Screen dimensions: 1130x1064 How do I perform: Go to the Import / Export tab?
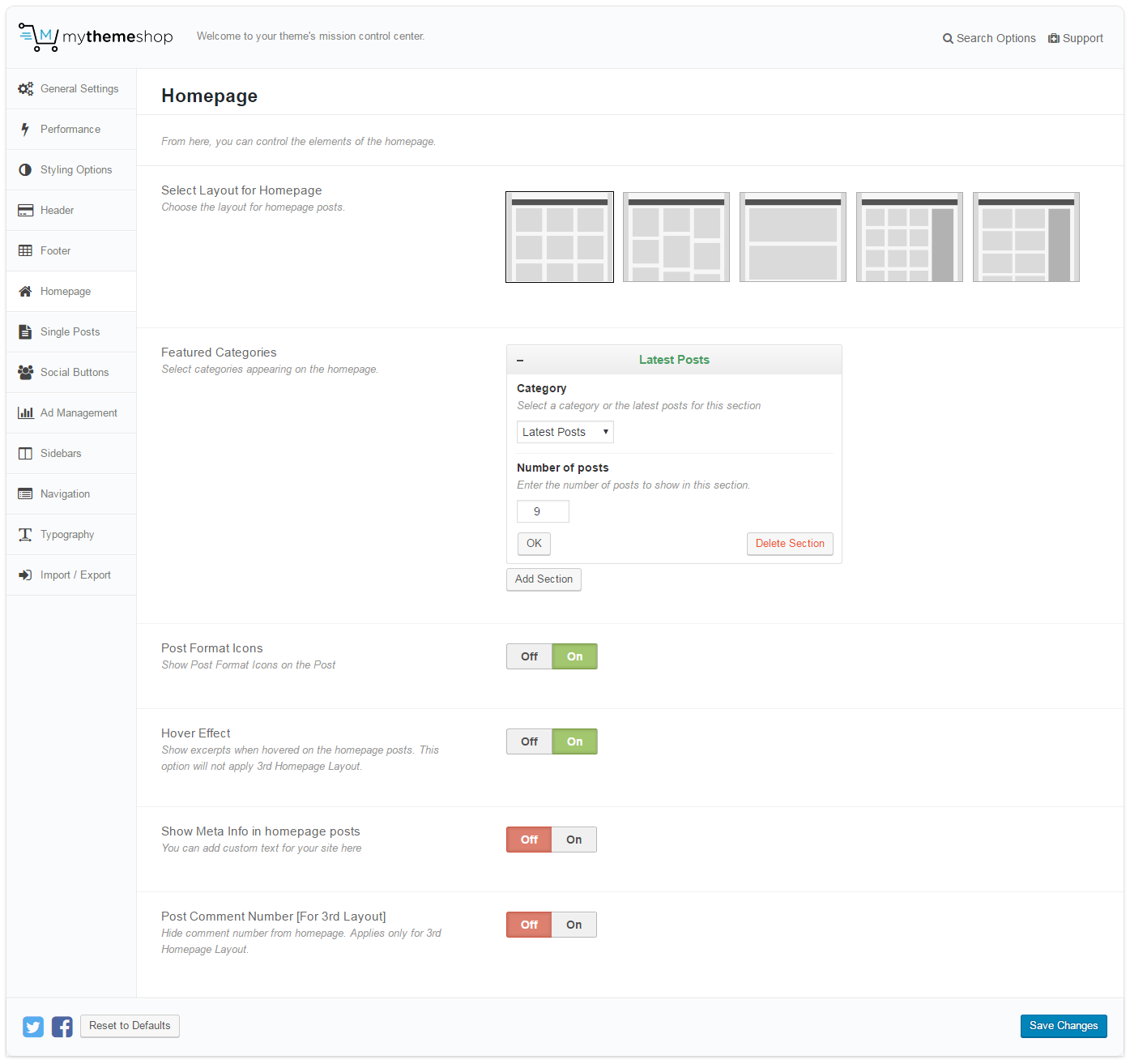click(x=75, y=575)
